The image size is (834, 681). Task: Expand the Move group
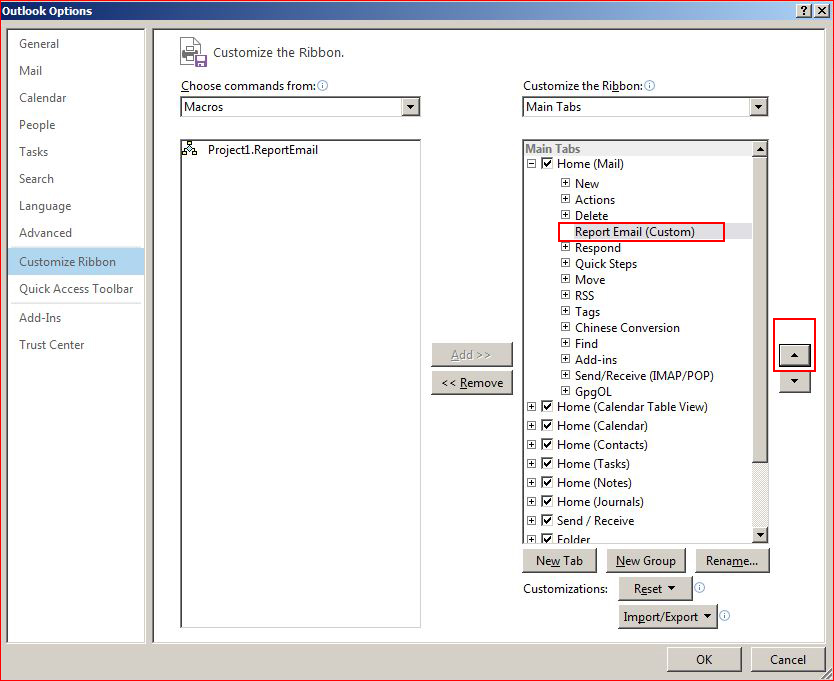[x=565, y=279]
